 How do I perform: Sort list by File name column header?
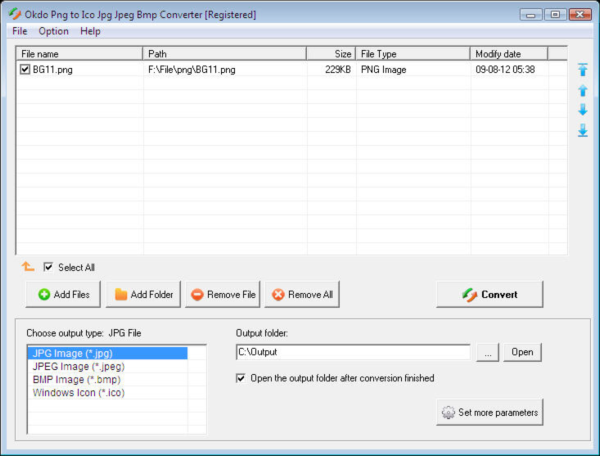[79, 54]
